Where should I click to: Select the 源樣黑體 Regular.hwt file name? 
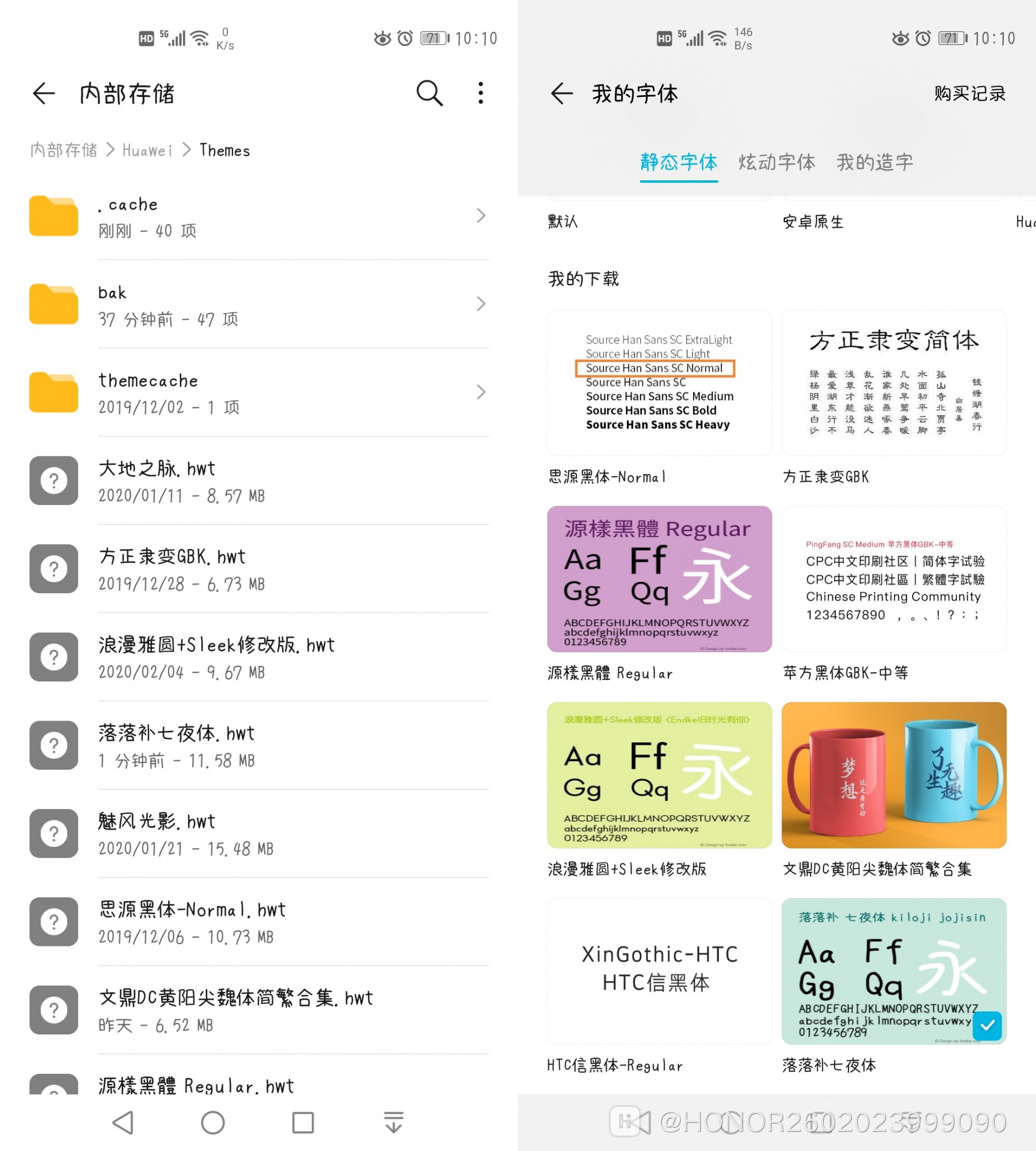(x=196, y=1086)
